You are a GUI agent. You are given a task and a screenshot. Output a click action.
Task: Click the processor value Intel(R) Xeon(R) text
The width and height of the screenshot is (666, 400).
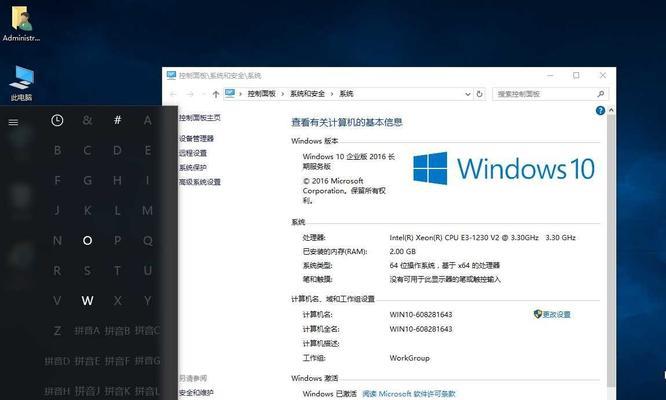[x=483, y=237]
